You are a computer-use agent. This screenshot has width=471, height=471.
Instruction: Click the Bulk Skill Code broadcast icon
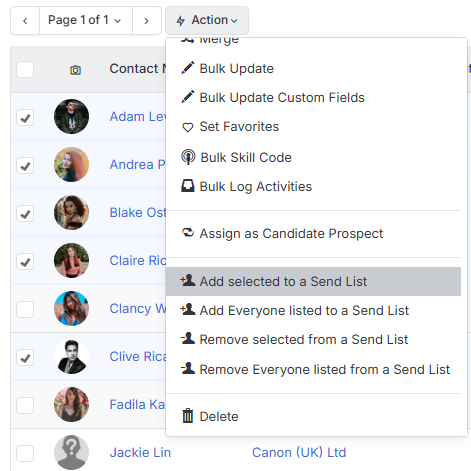coord(188,157)
